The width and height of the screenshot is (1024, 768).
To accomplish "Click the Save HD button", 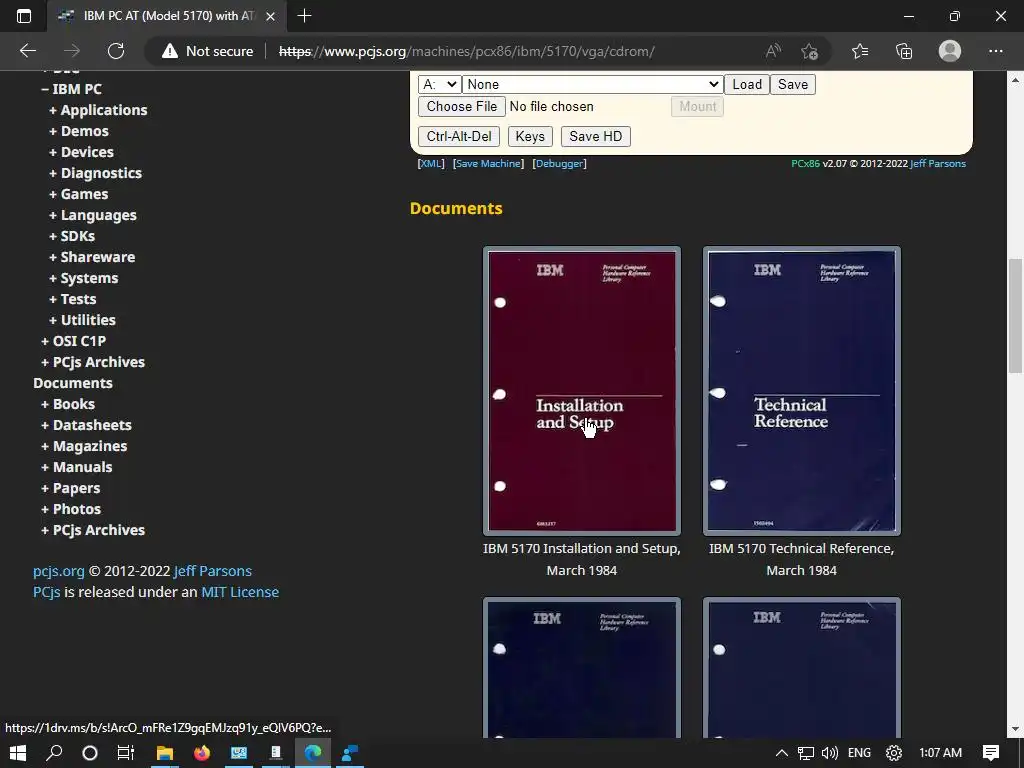I will tap(596, 136).
